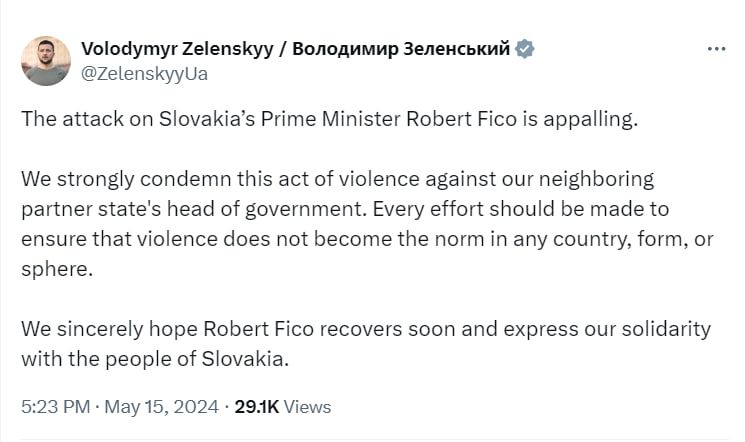Open the @ZelenskyyUa handle link

coord(144,72)
